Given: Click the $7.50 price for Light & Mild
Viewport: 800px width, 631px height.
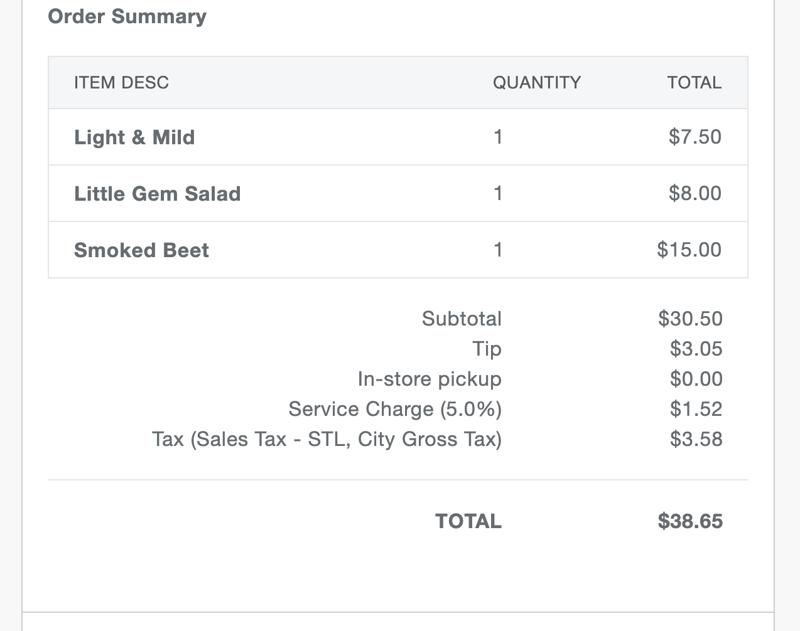Looking at the screenshot, I should coord(695,137).
